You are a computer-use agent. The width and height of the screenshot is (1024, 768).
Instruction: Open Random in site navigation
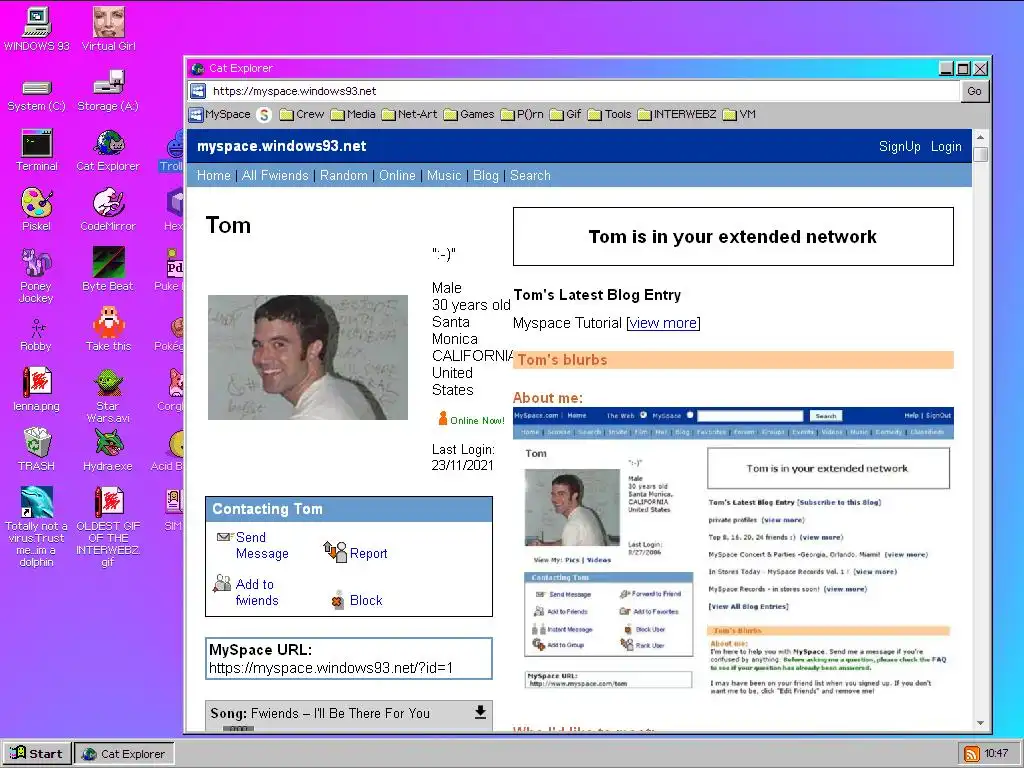pos(344,176)
